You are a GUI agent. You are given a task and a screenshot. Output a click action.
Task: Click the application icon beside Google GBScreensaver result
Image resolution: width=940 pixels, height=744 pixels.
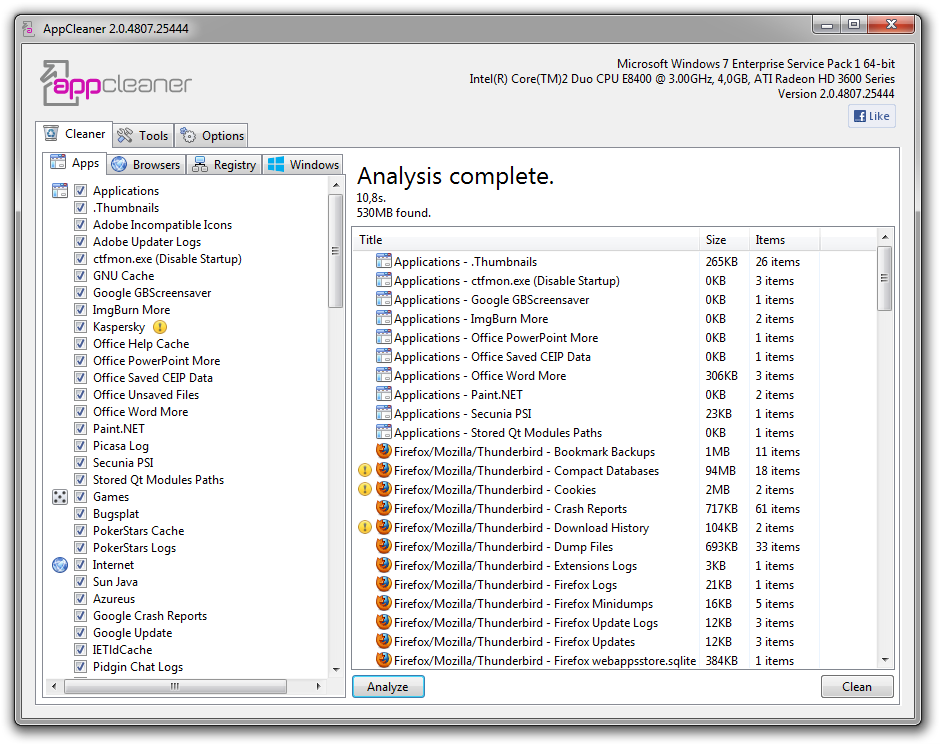click(384, 299)
